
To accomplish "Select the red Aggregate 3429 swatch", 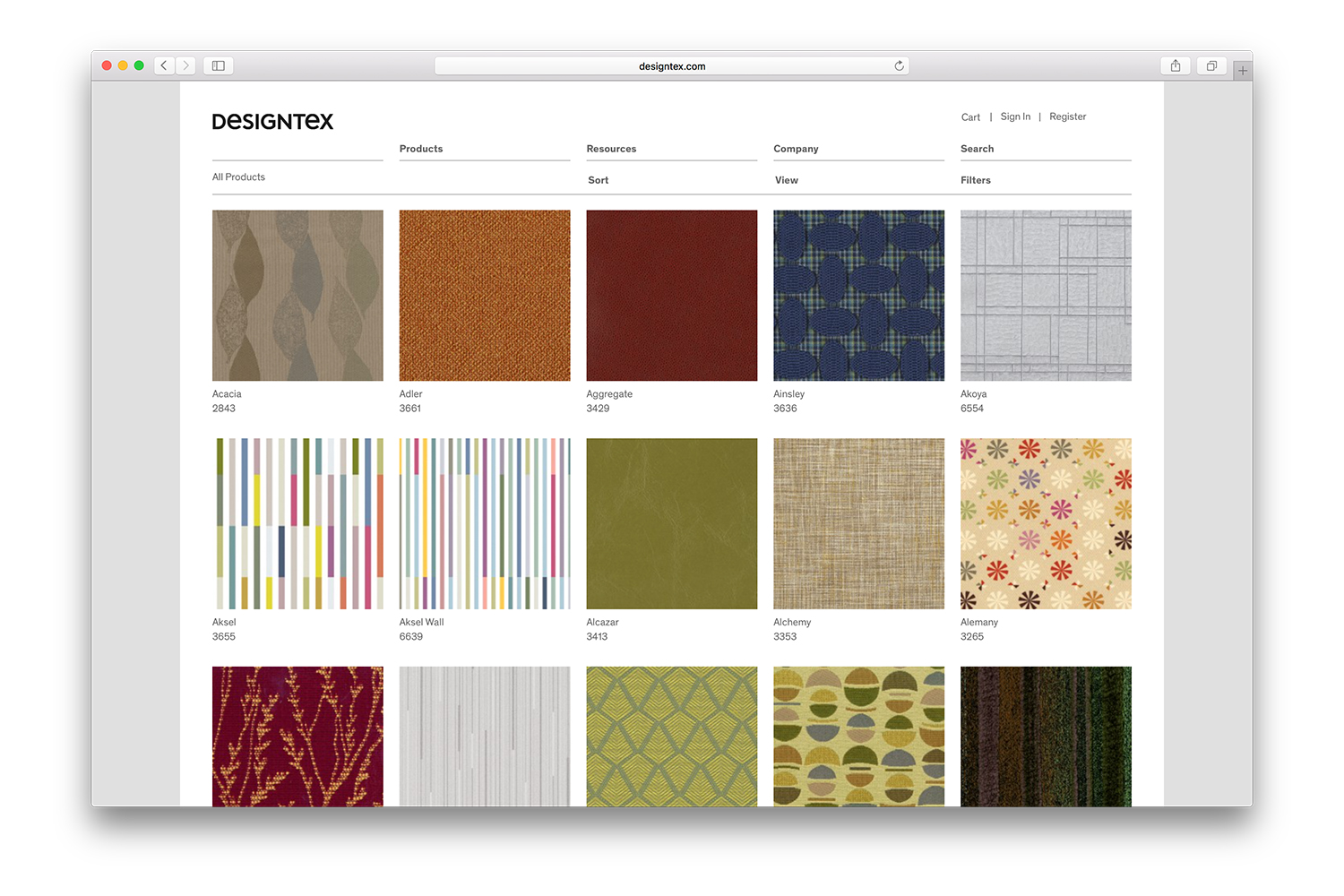I will (671, 296).
